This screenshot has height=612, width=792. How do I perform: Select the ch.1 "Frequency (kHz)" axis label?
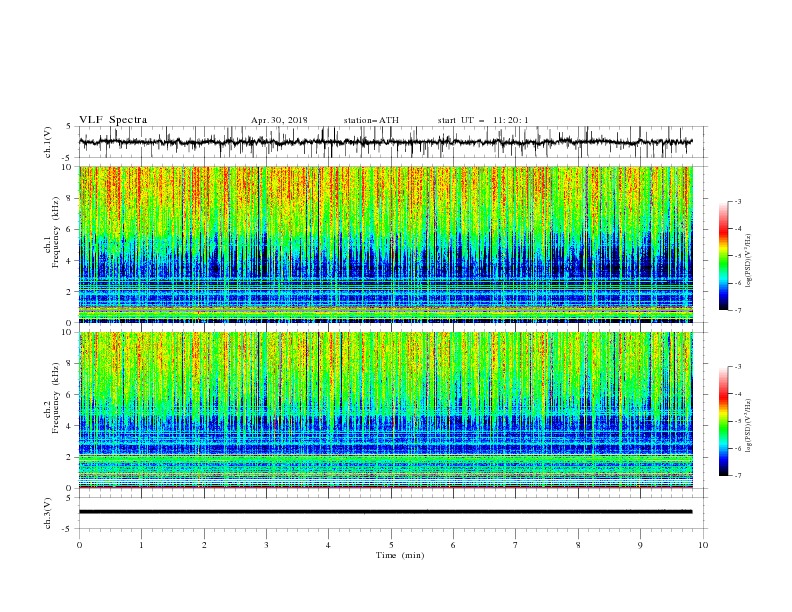56,232
